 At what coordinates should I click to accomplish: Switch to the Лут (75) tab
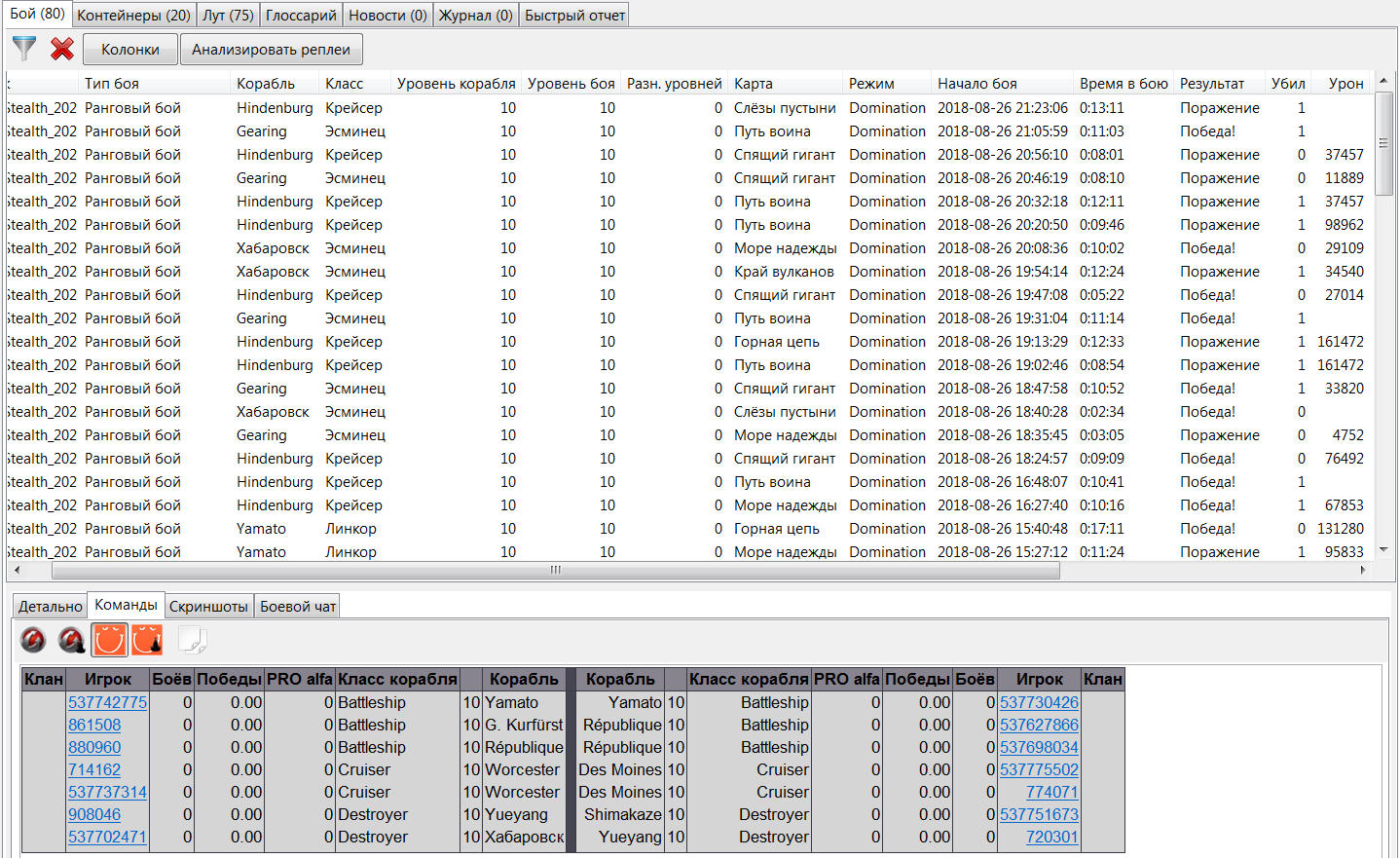tap(228, 16)
